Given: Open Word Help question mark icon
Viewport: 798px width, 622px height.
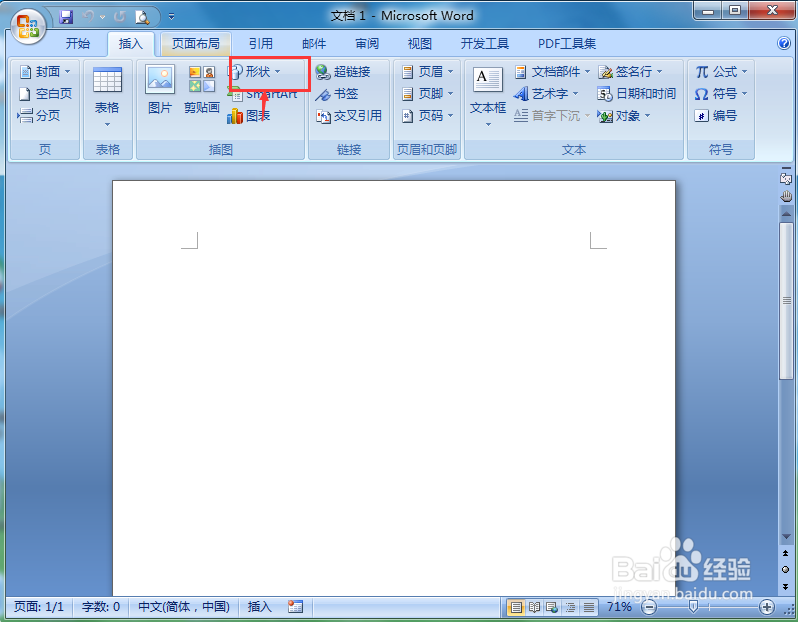Looking at the screenshot, I should 784,43.
